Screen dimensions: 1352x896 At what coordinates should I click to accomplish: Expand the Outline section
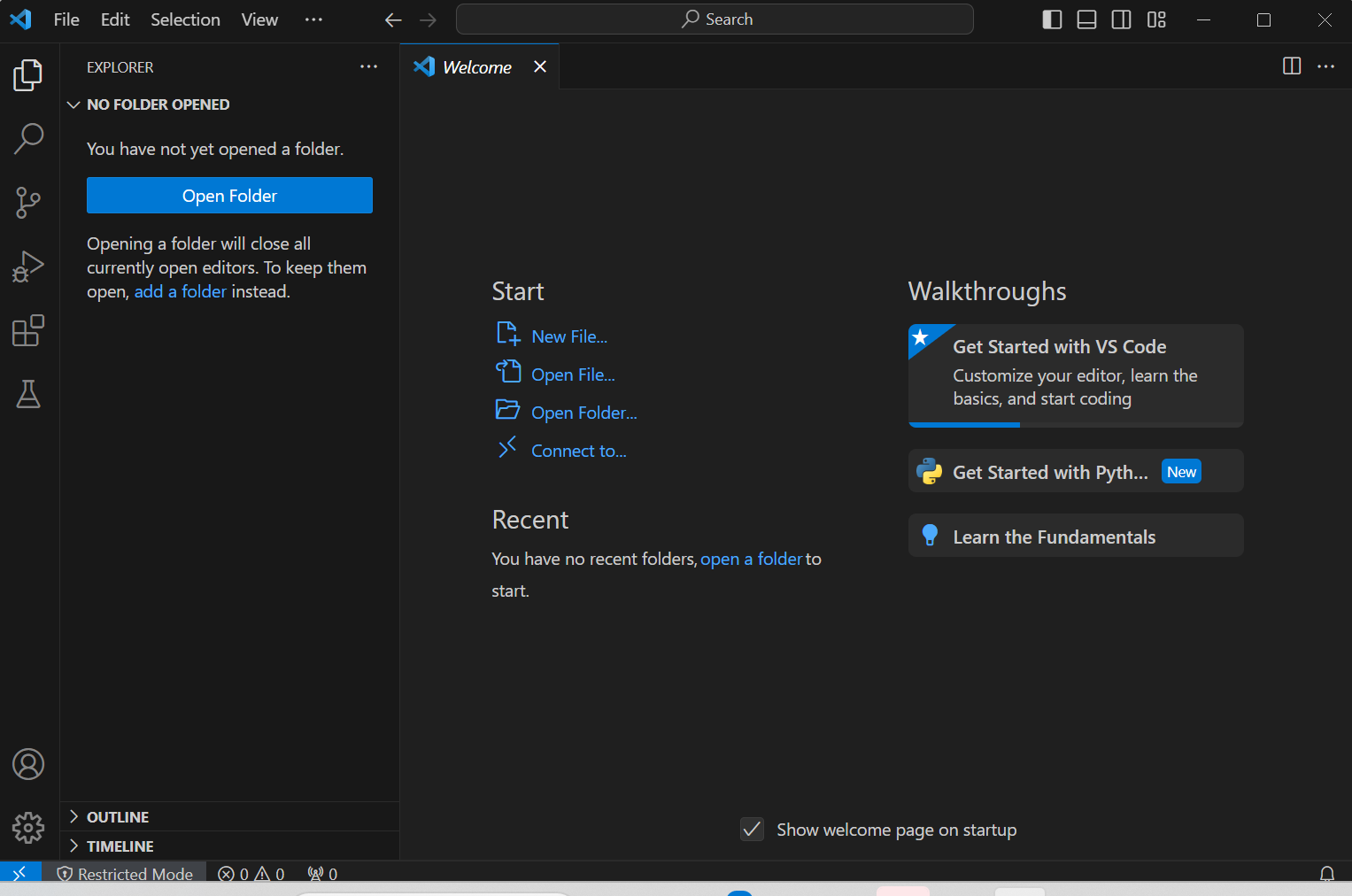click(229, 817)
